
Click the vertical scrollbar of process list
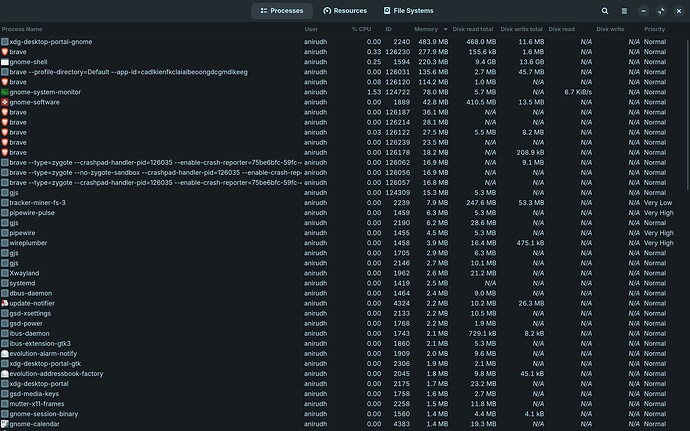point(688,114)
